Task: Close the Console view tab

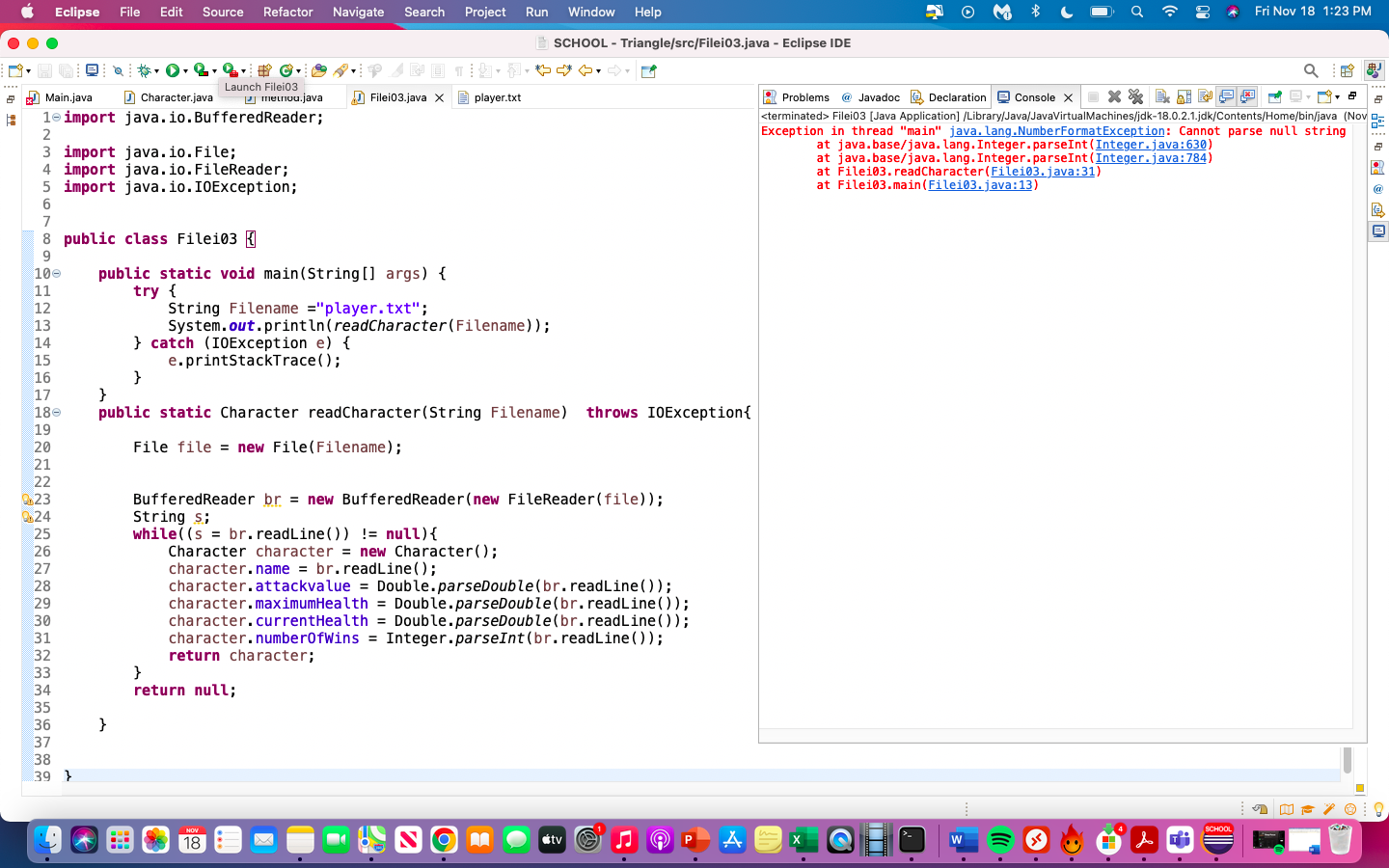Action: coord(1068,97)
